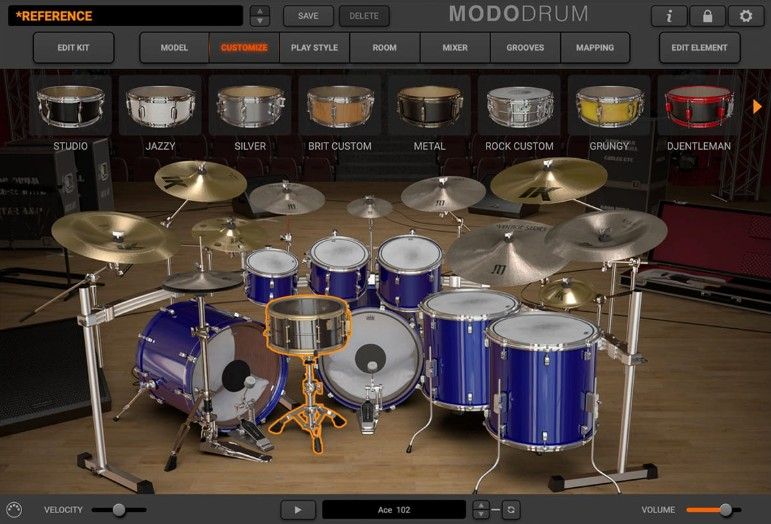Select the highlighted snare drum in kit
Screen dimensions: 771x524
pyautogui.click(x=305, y=323)
